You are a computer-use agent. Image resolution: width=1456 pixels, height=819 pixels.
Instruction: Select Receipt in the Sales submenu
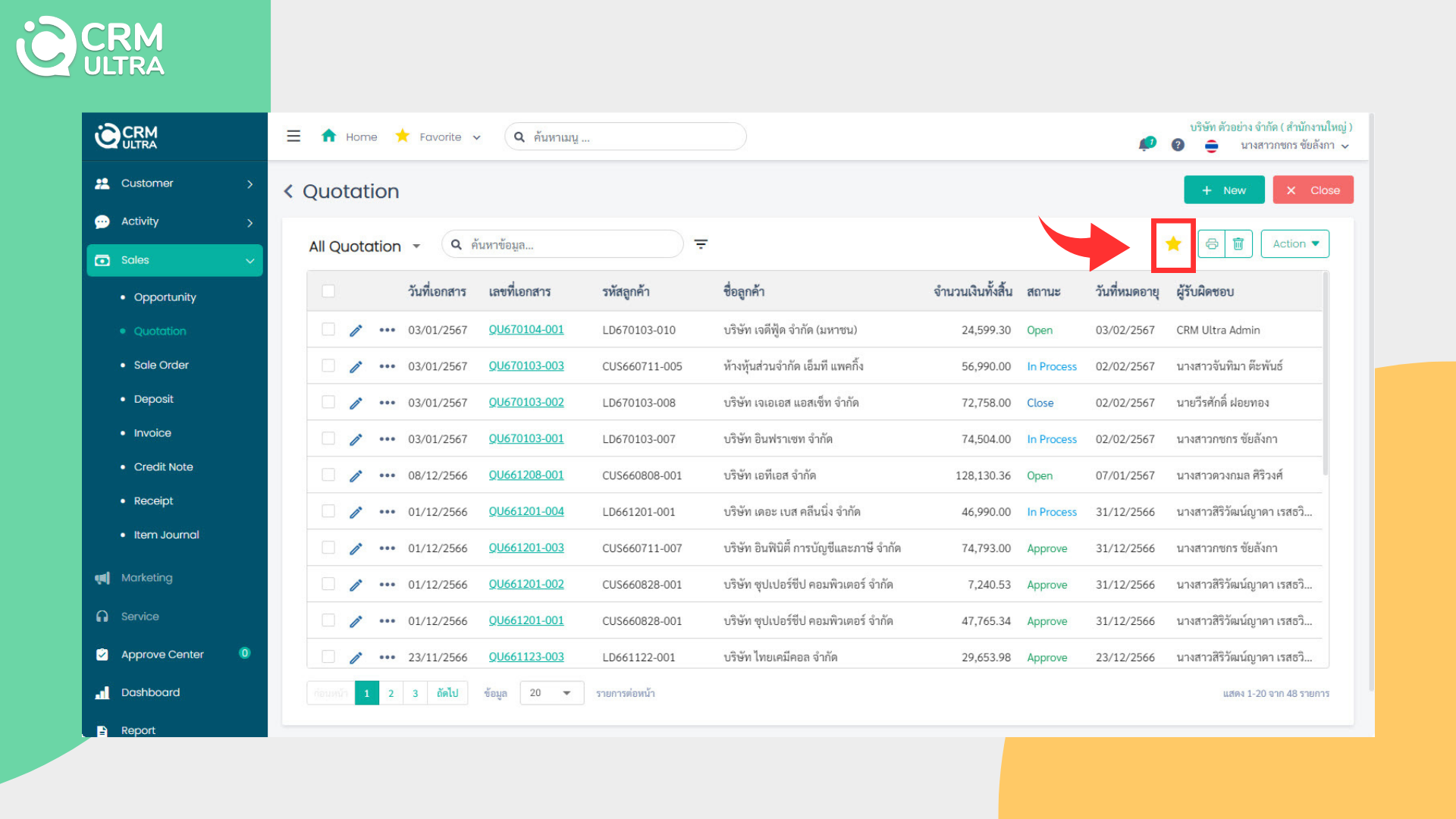[154, 501]
